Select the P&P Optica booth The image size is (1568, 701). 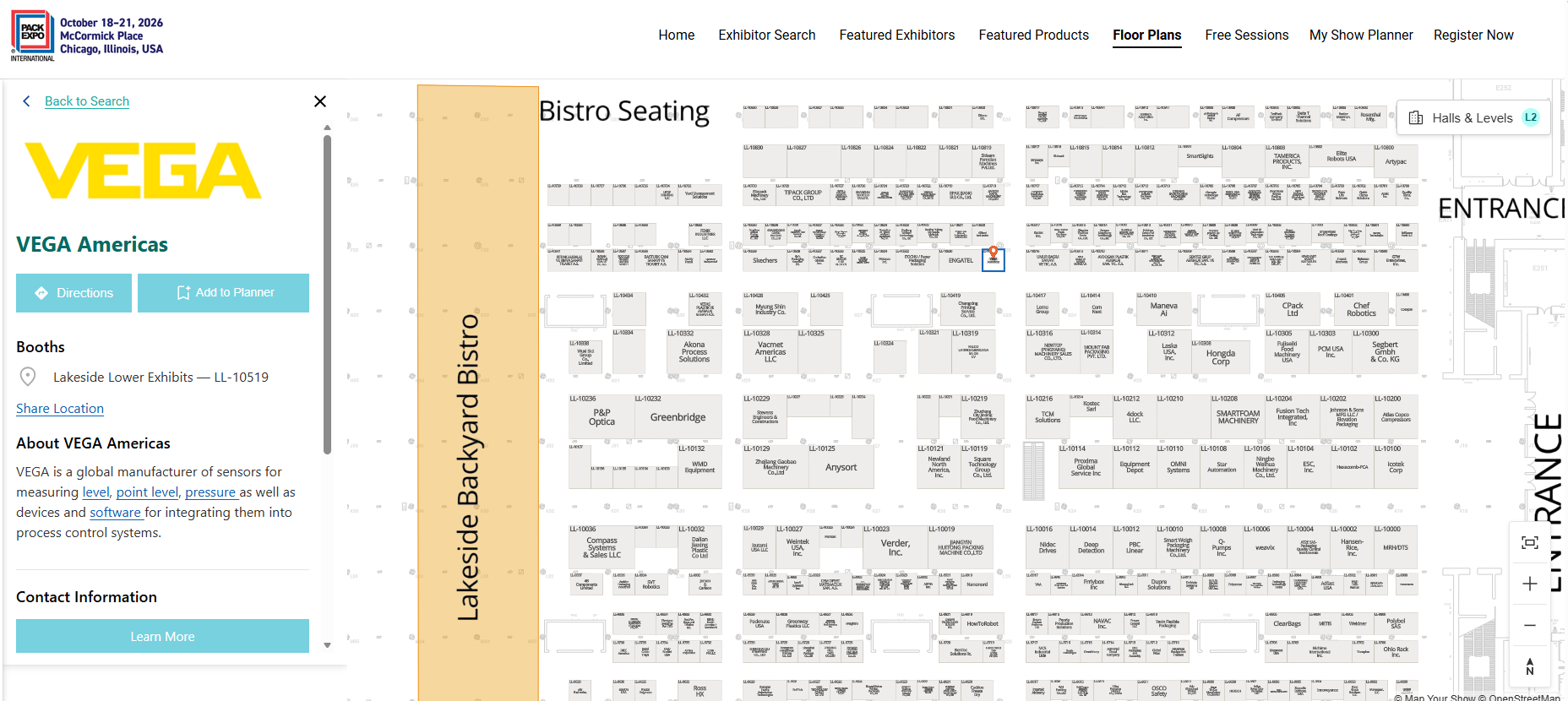(602, 417)
